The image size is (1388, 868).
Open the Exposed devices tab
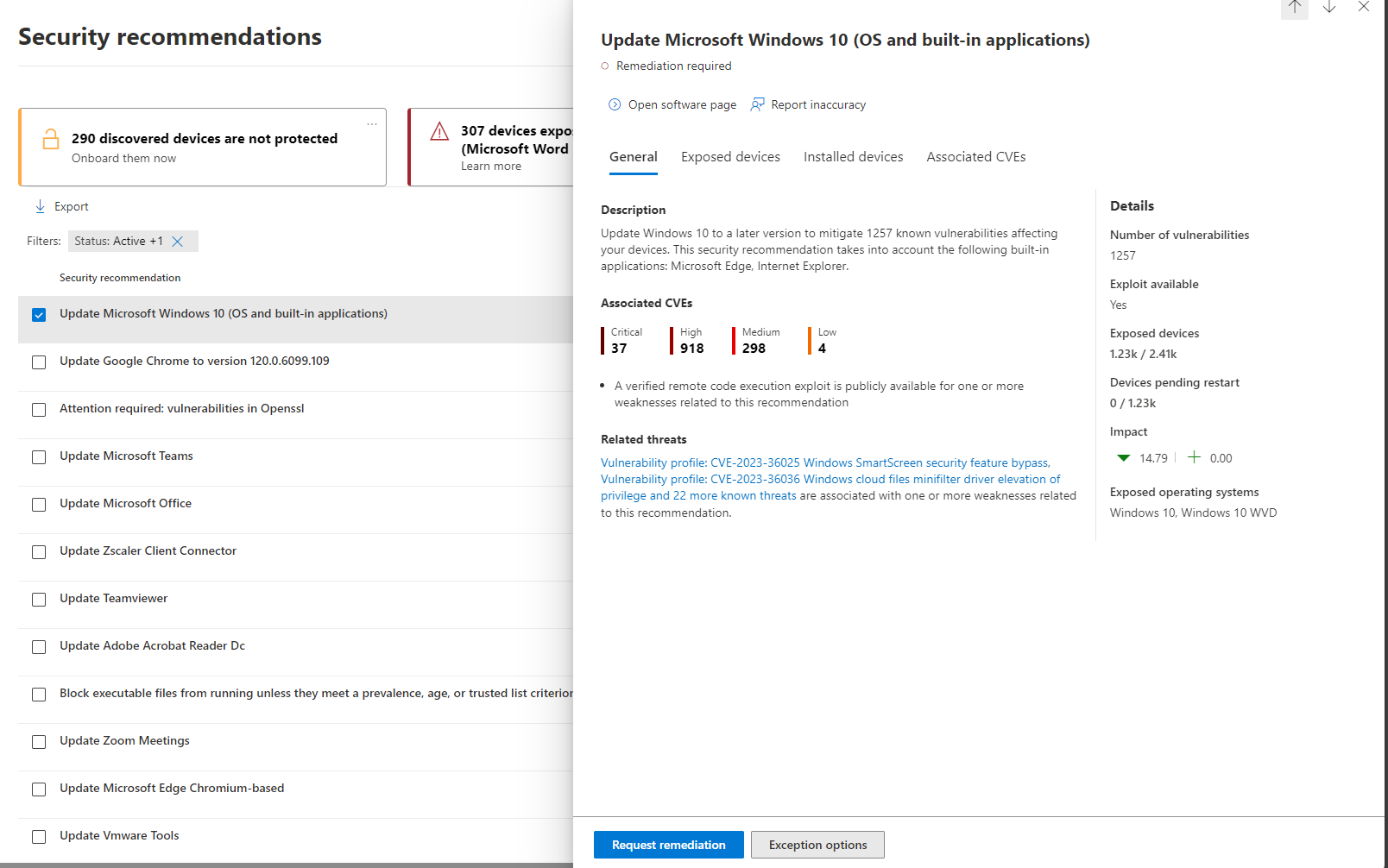coord(730,157)
